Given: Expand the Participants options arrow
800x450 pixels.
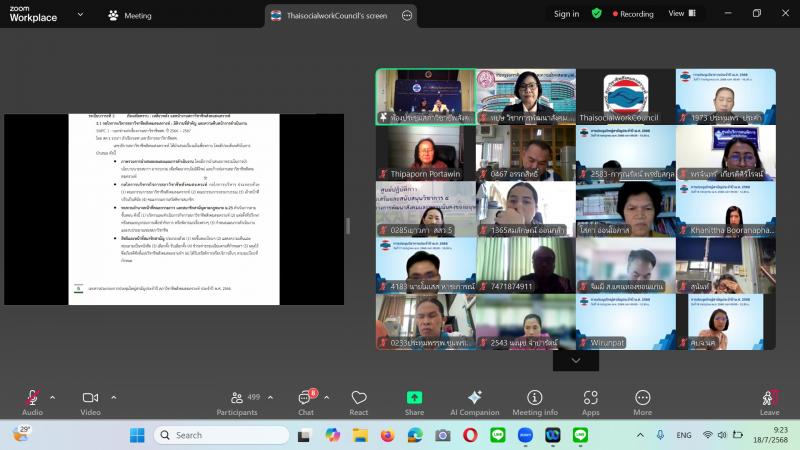Looking at the screenshot, I should click(x=270, y=397).
